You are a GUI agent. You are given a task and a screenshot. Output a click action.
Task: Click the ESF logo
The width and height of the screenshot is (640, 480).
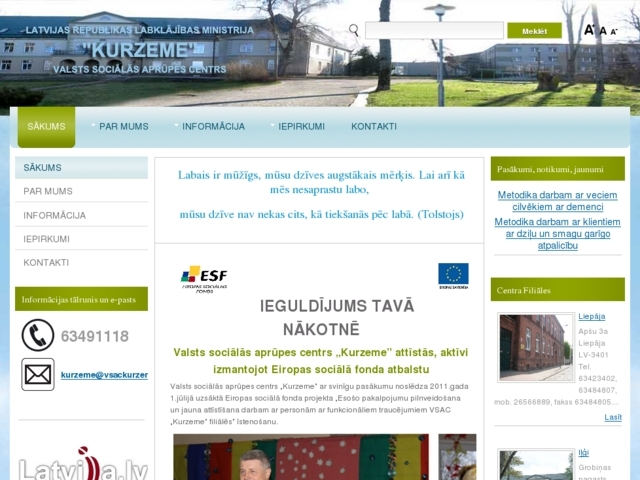point(204,279)
